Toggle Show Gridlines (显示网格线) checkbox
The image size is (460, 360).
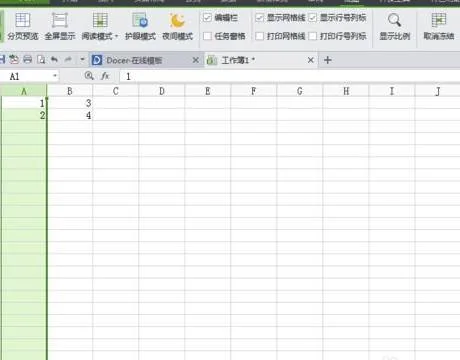pos(259,17)
